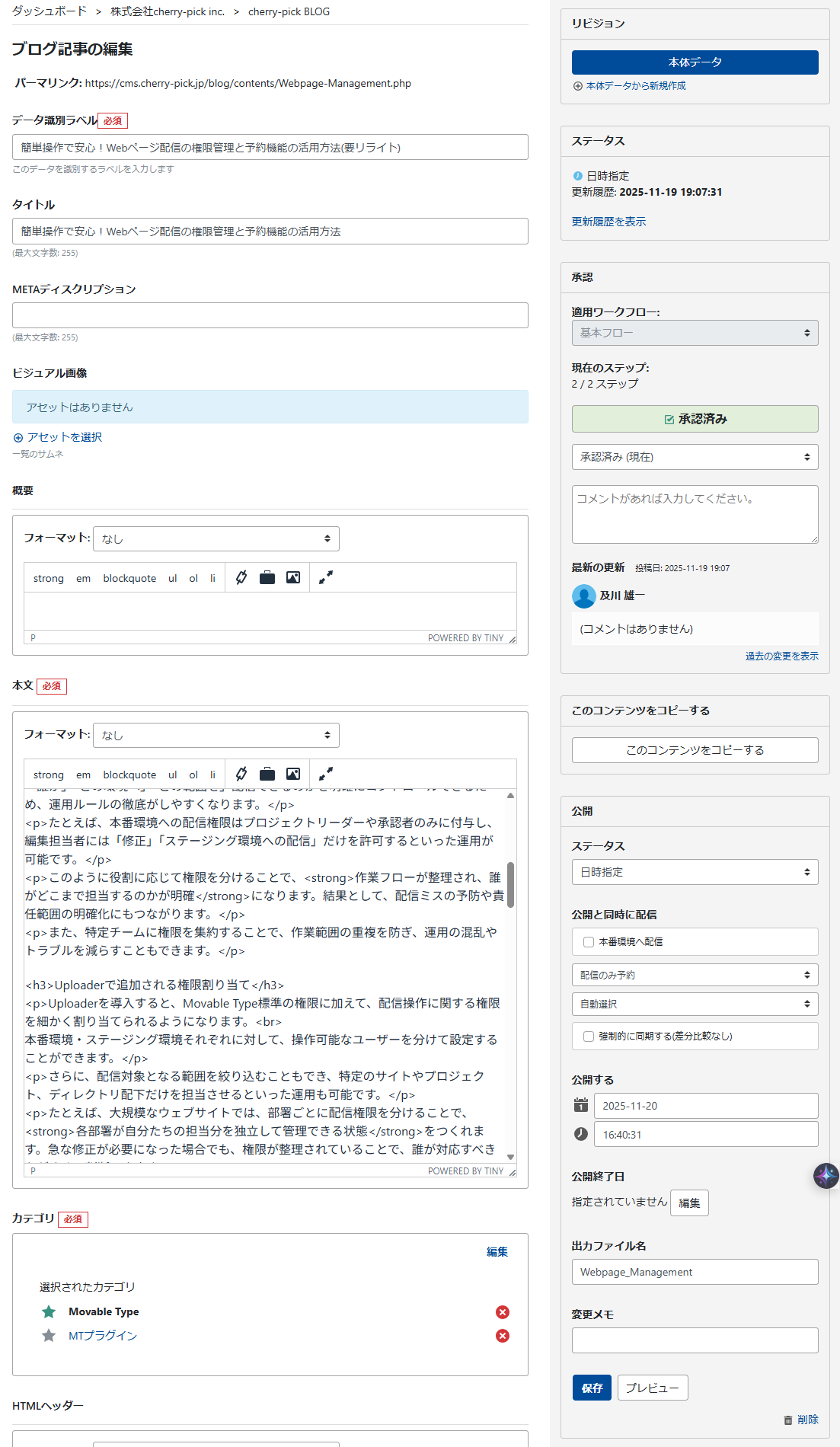Screen dimensions: 840x1447
Task: Open the 承認済み (現在) step dropdown
Action: click(695, 457)
